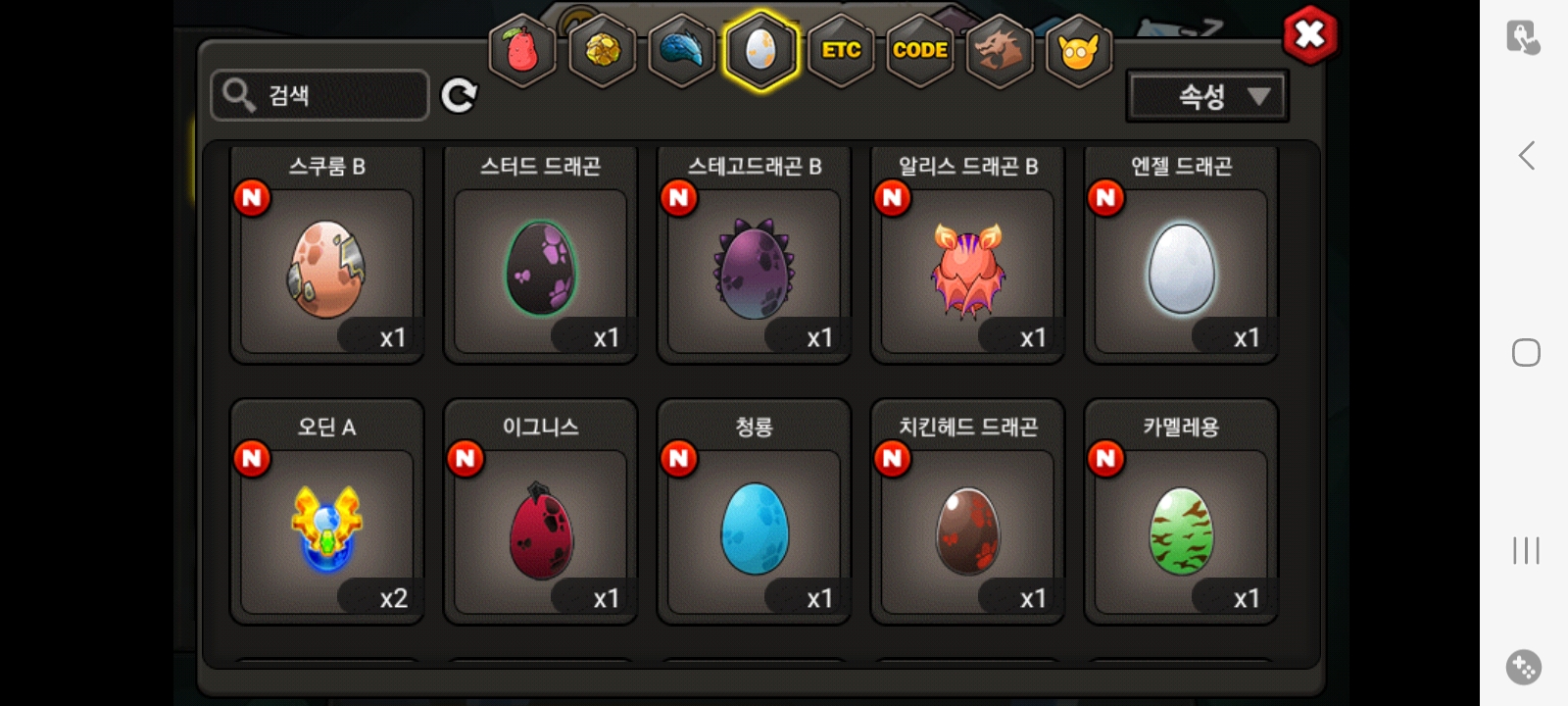The height and width of the screenshot is (706, 1568).
Task: Select the yellow cat face category icon
Action: tap(1079, 50)
